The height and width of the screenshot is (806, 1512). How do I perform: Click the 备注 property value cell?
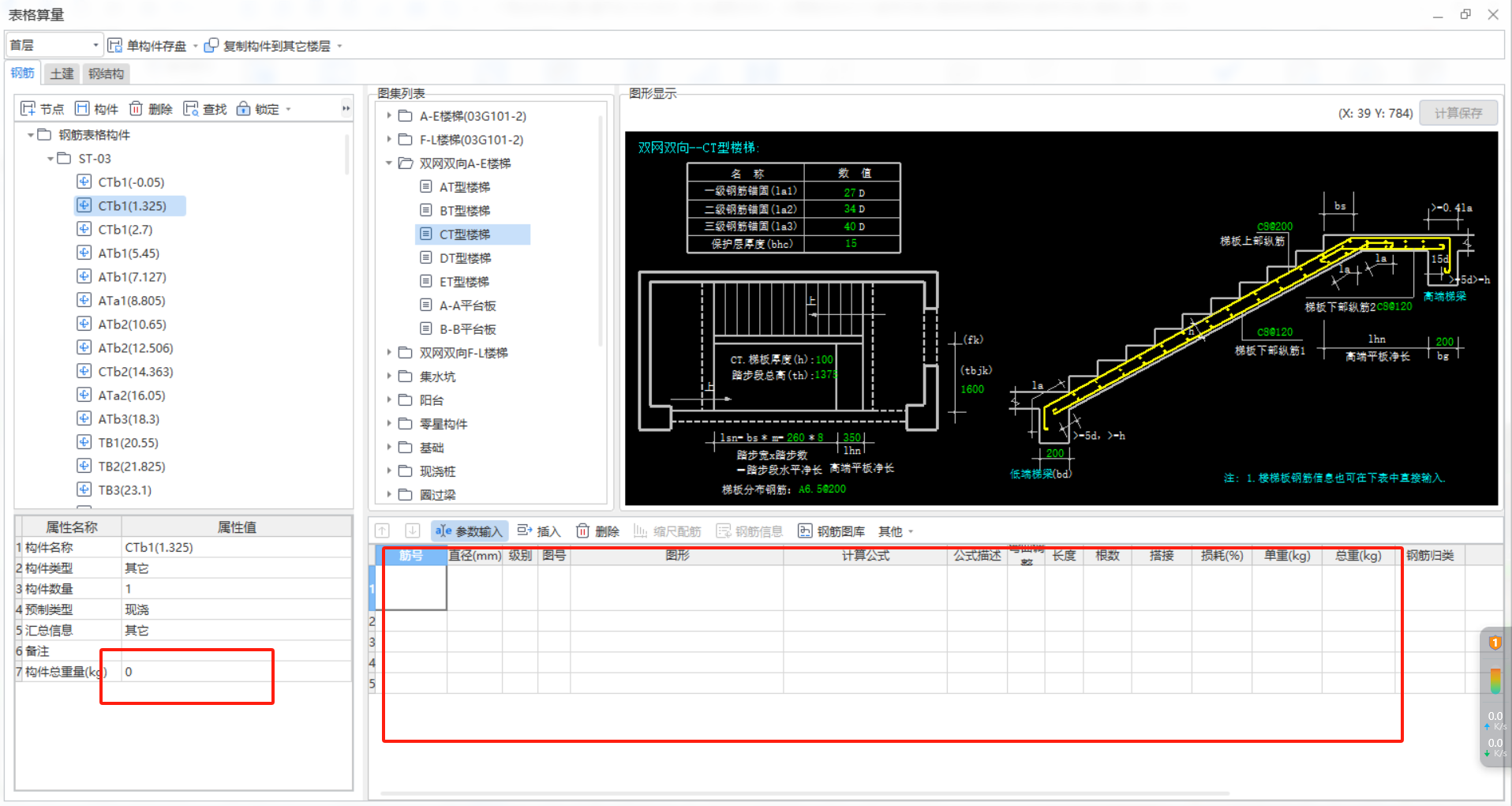[x=236, y=651]
